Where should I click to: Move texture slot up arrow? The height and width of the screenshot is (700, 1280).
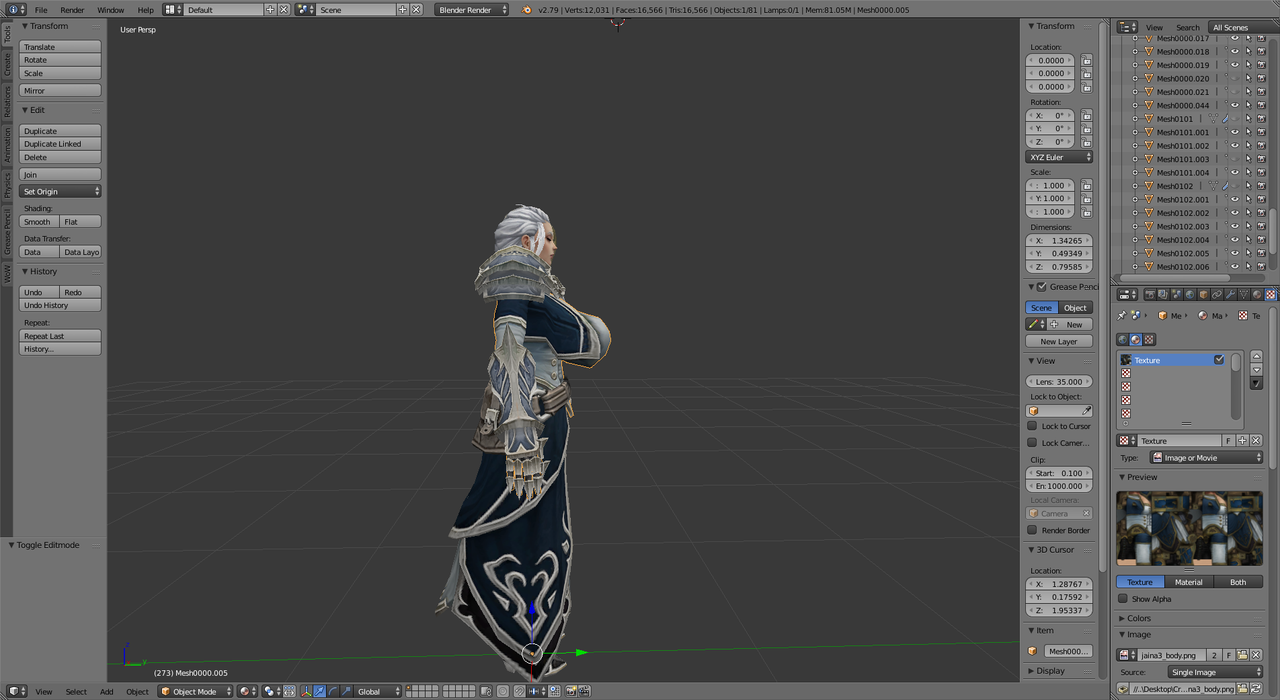pos(1257,356)
